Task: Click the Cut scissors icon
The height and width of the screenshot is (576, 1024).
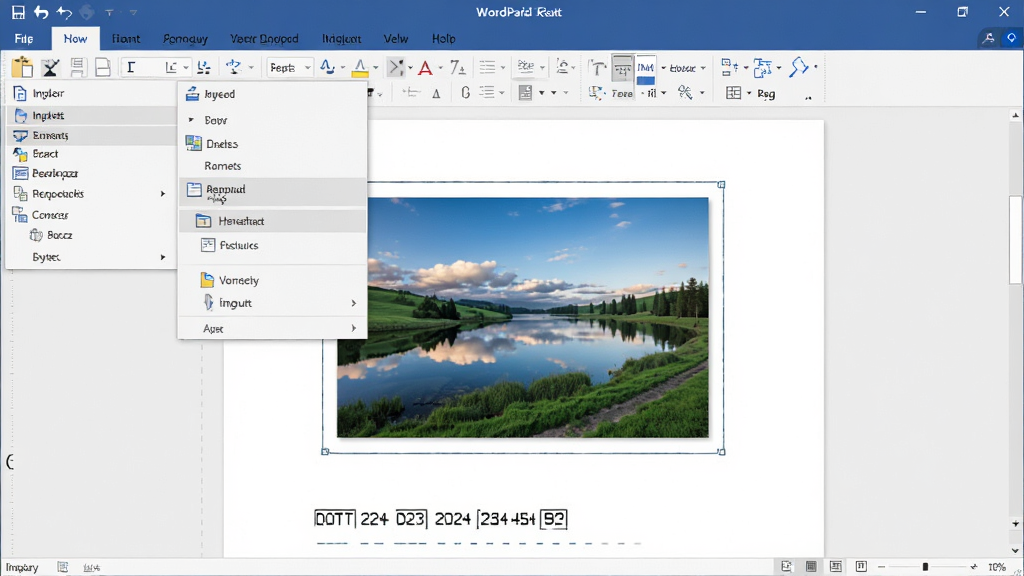Action: [x=50, y=67]
